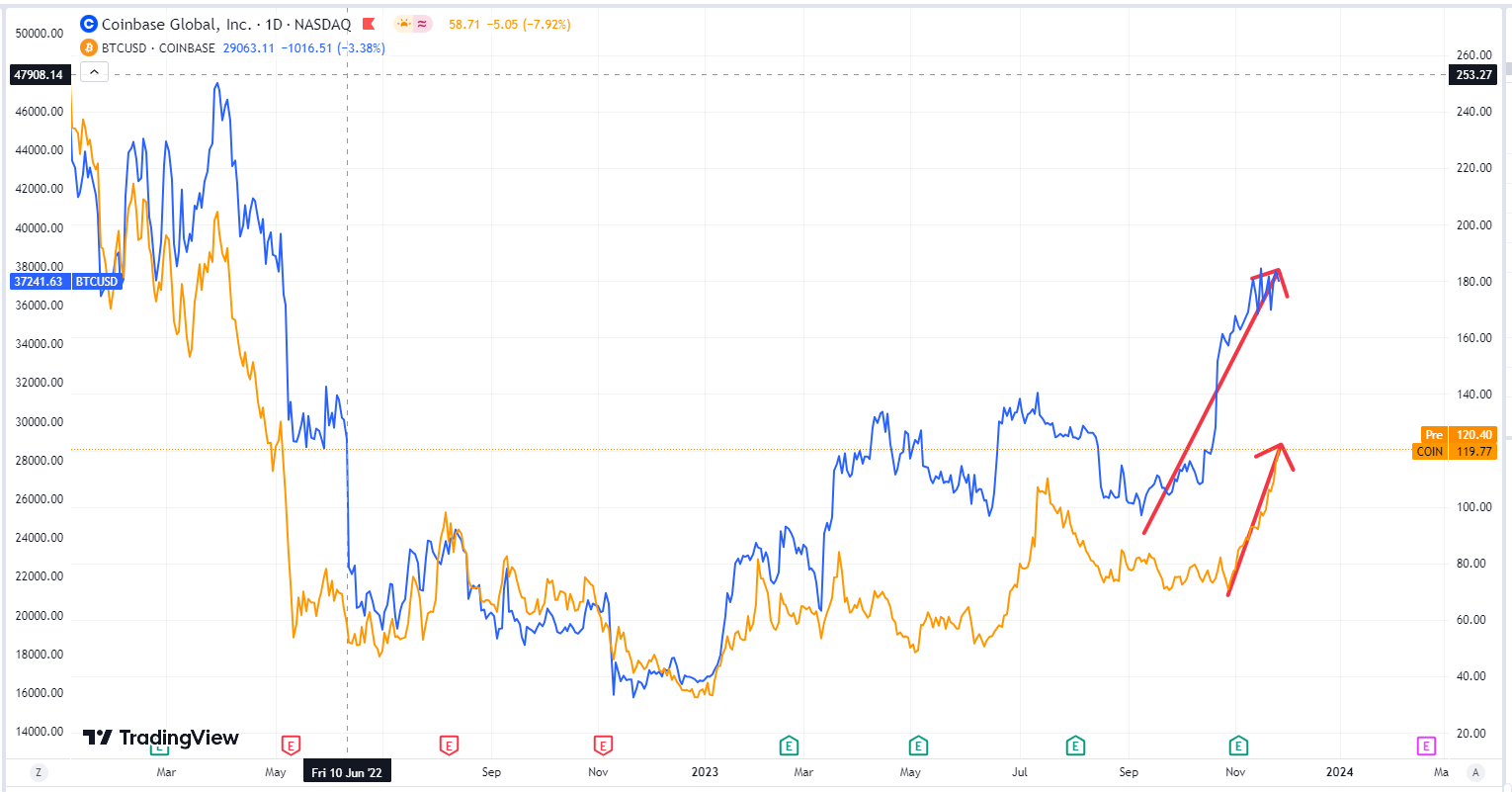Click the orange Bitcoin logo icon
This screenshot has height=792, width=1512.
(x=89, y=47)
